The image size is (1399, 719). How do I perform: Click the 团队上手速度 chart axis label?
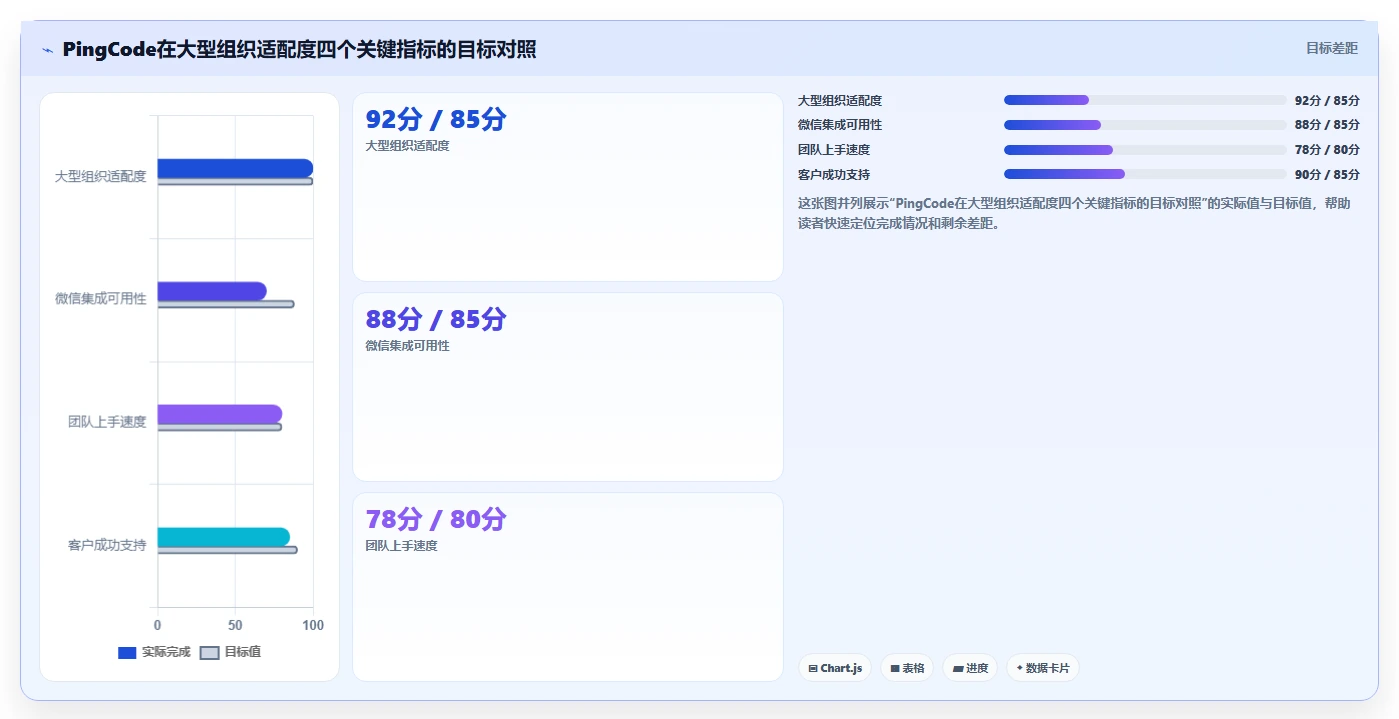[x=107, y=422]
